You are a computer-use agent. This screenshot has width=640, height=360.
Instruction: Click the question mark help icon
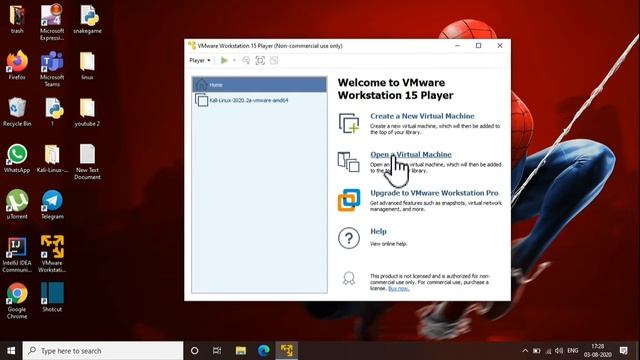click(349, 238)
